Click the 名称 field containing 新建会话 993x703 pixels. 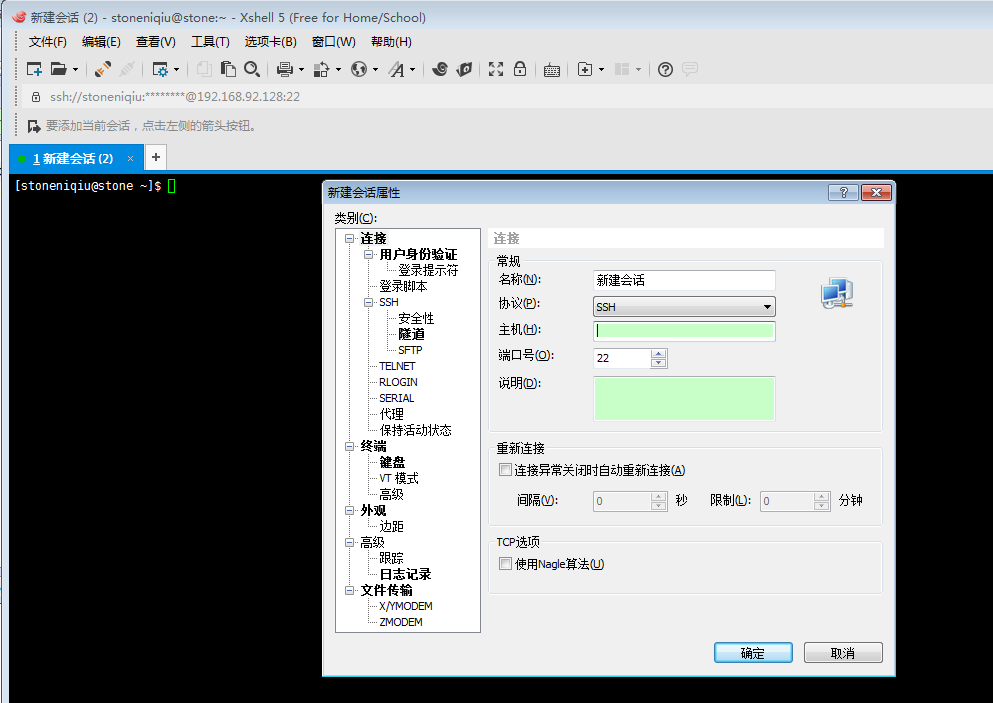pyautogui.click(x=684, y=280)
